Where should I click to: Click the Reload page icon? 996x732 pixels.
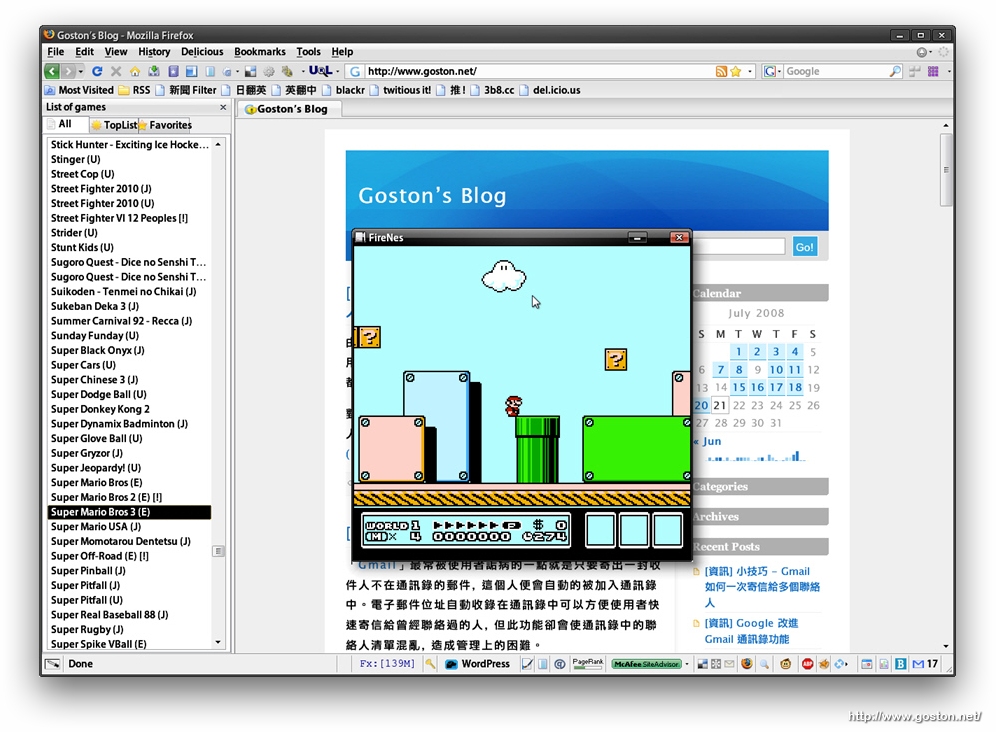coord(97,71)
